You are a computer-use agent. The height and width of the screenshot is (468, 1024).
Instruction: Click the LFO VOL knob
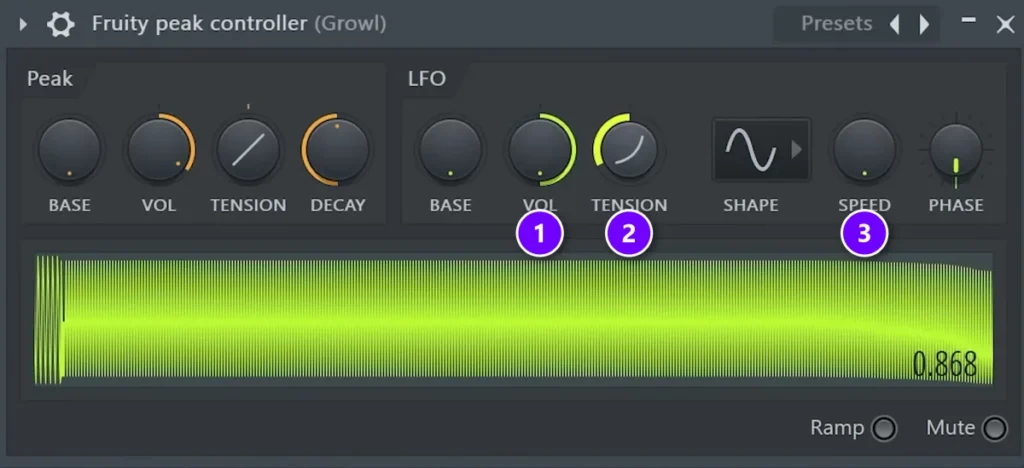pyautogui.click(x=540, y=149)
